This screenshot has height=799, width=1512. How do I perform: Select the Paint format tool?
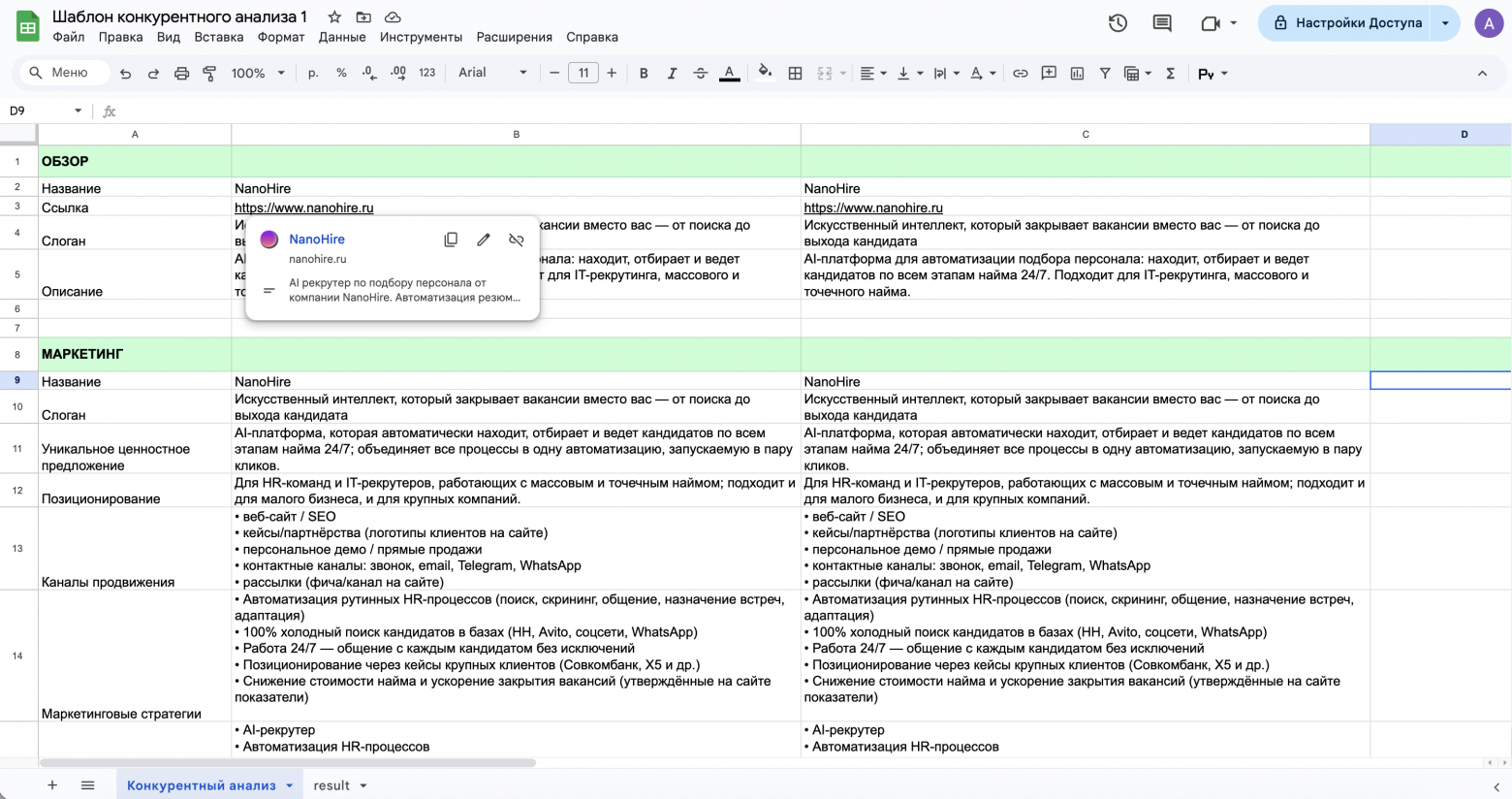[209, 73]
